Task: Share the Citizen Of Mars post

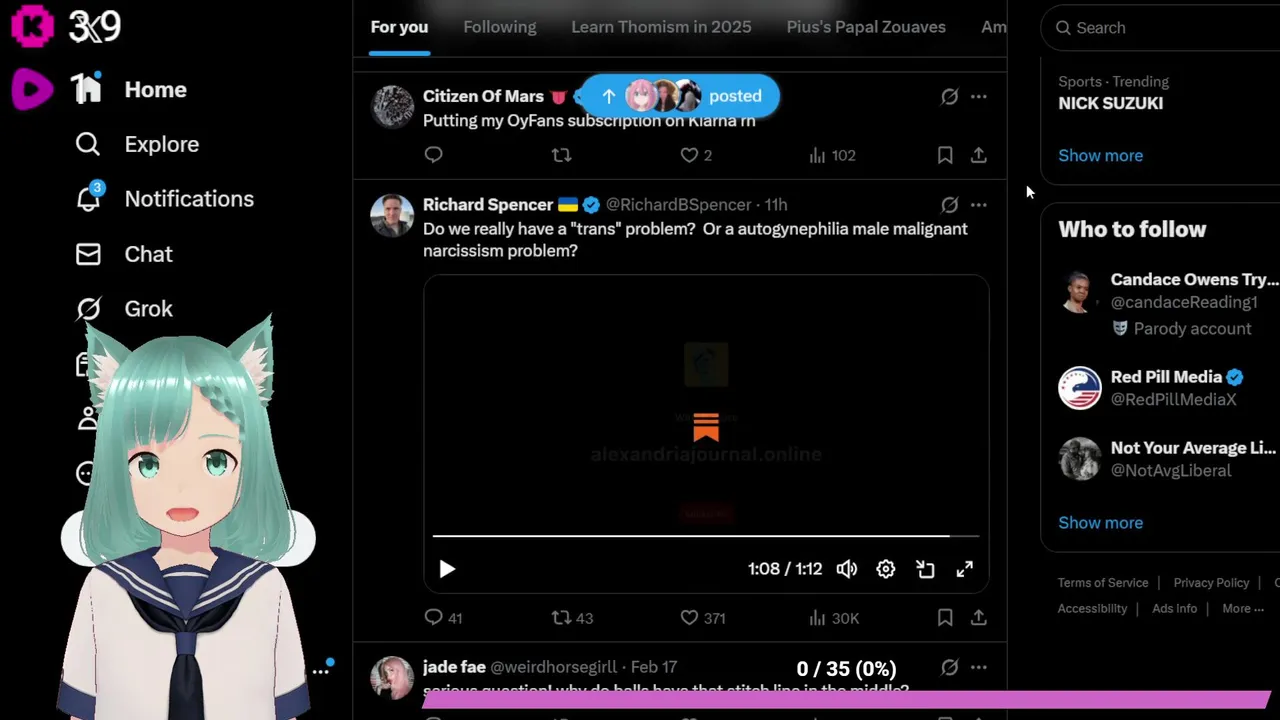Action: [979, 155]
